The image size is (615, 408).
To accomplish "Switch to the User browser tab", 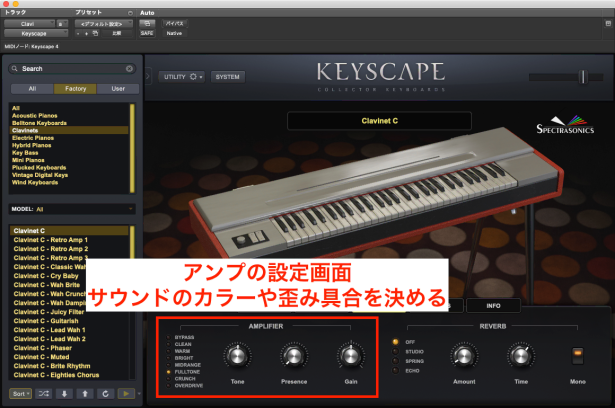I will point(118,89).
